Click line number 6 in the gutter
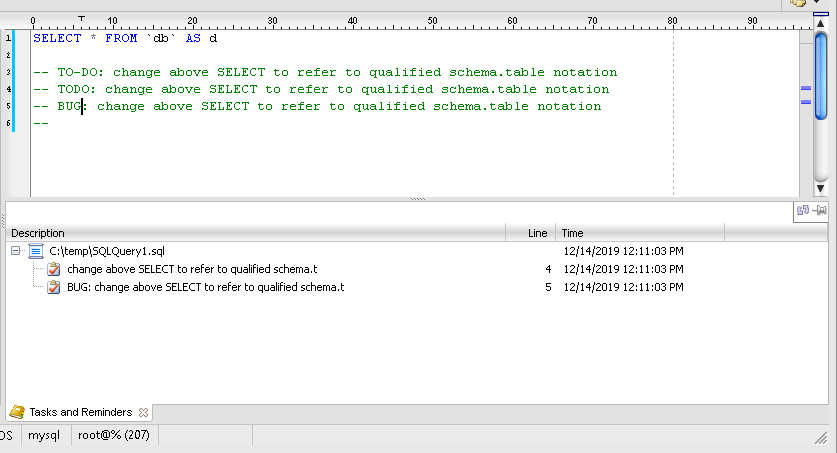 click(8, 123)
